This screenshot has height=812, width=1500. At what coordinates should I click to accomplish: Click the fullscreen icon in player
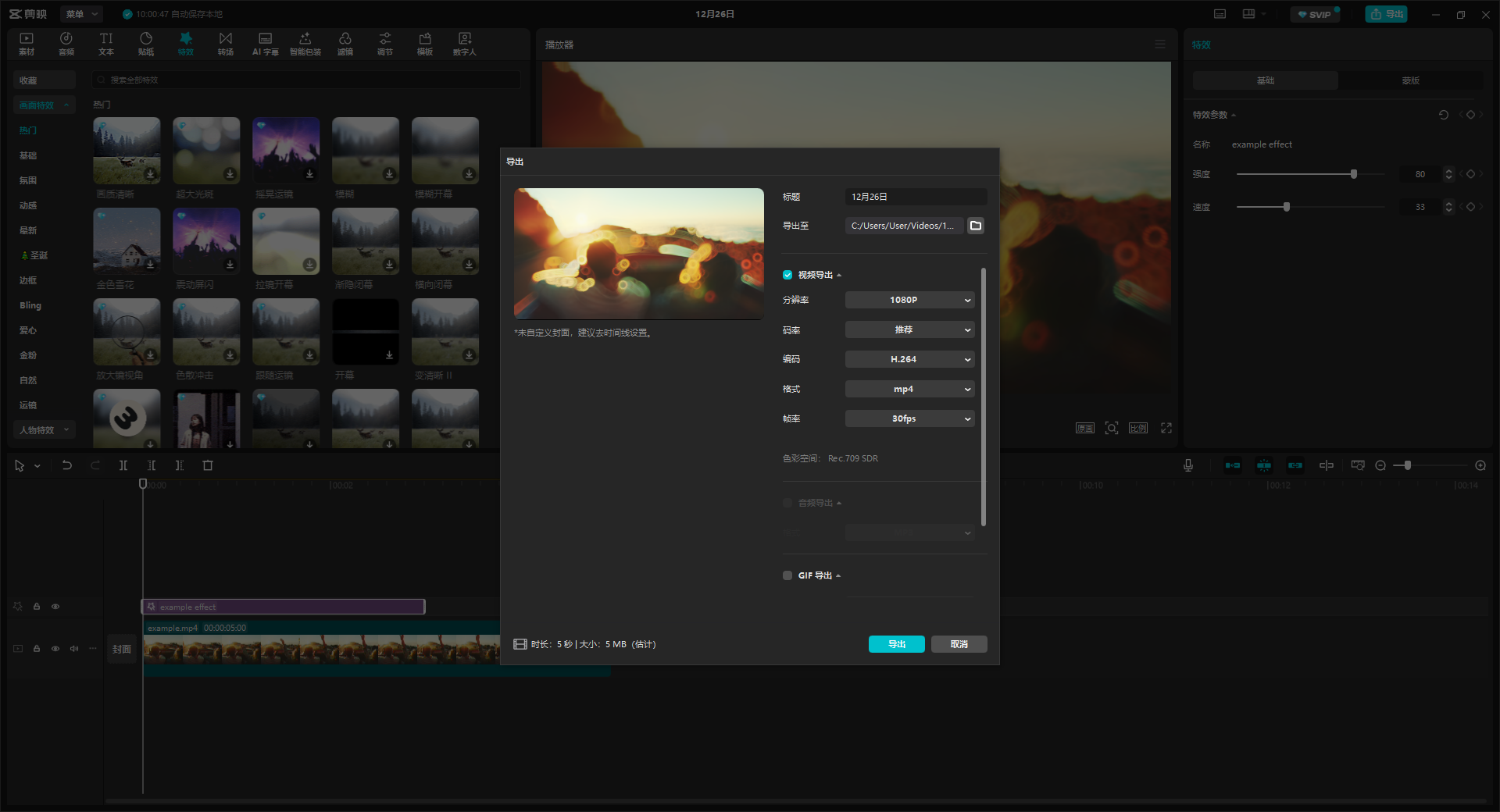(1166, 428)
